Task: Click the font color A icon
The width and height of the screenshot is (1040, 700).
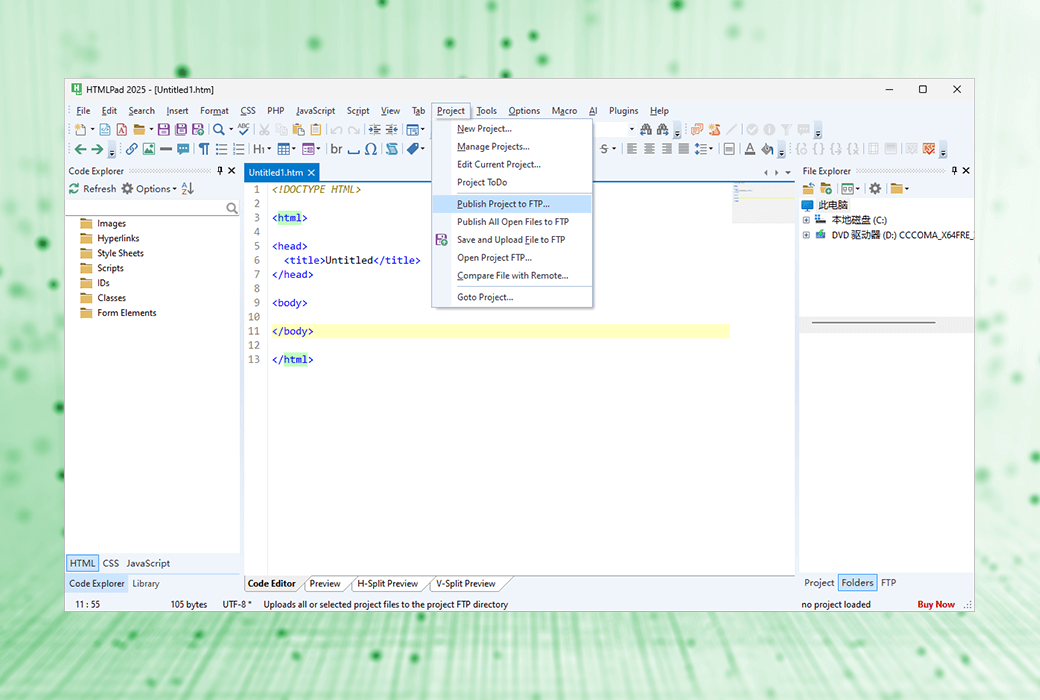Action: pos(749,149)
